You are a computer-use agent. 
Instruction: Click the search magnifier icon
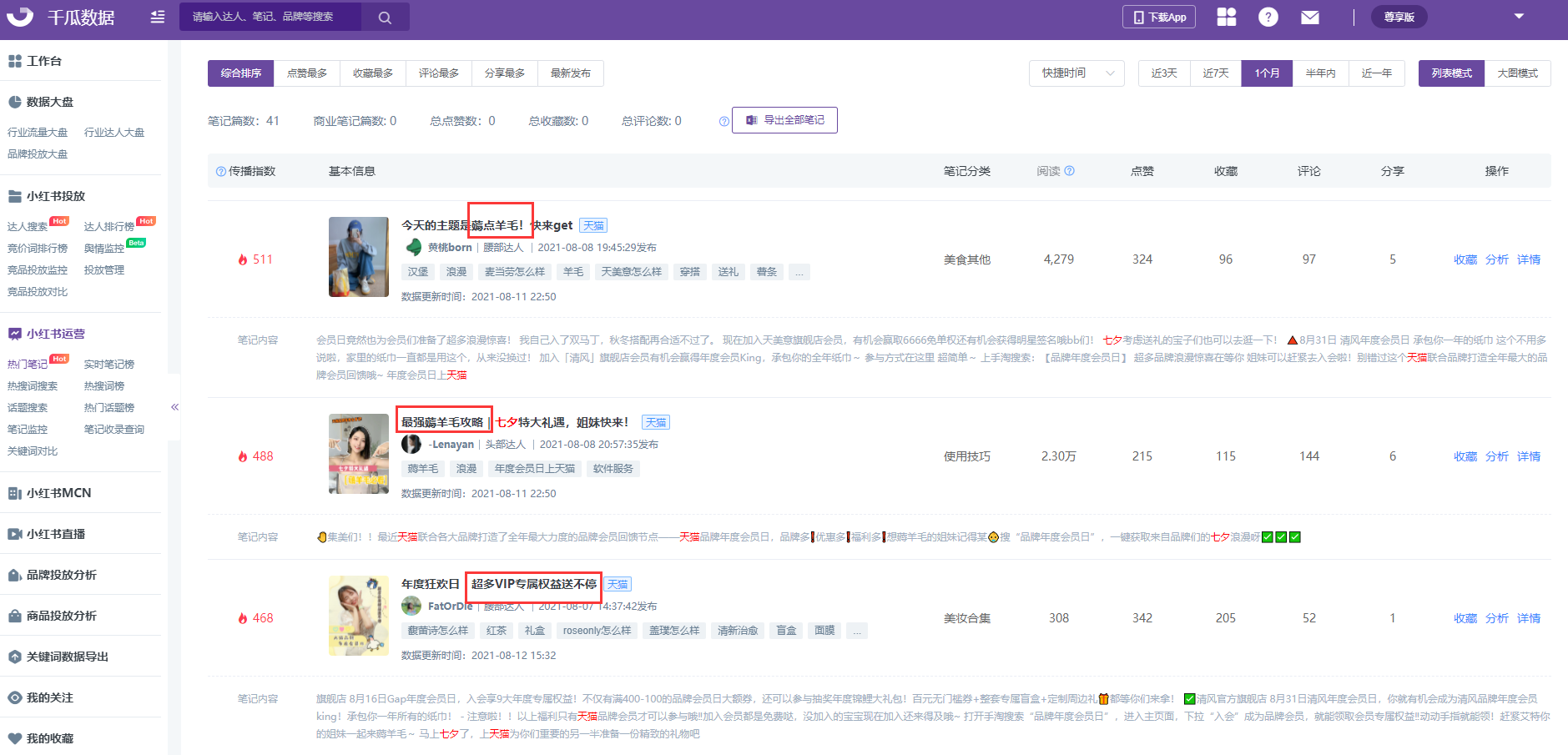click(385, 17)
